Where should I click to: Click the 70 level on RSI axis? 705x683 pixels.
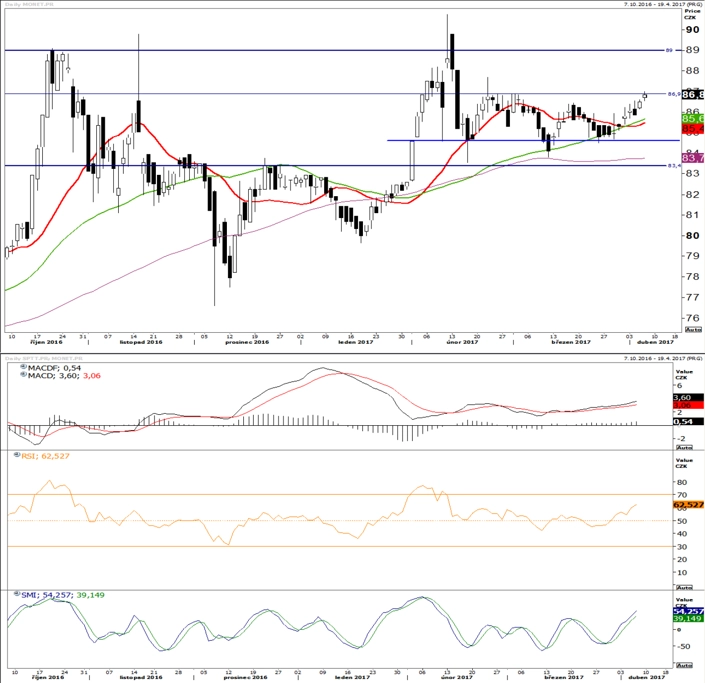pyautogui.click(x=682, y=495)
